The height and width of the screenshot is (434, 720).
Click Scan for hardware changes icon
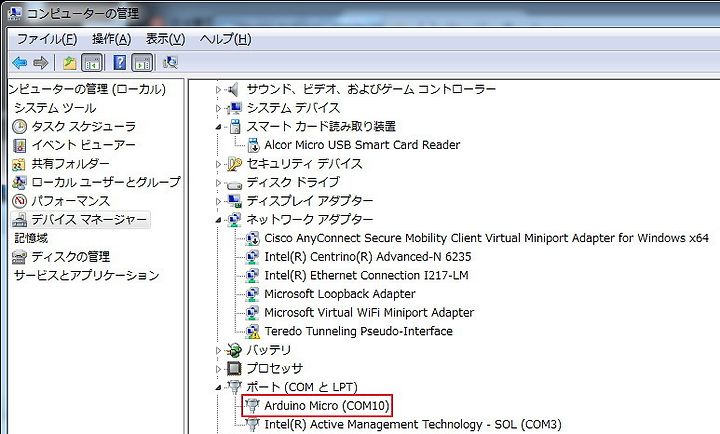[170, 62]
